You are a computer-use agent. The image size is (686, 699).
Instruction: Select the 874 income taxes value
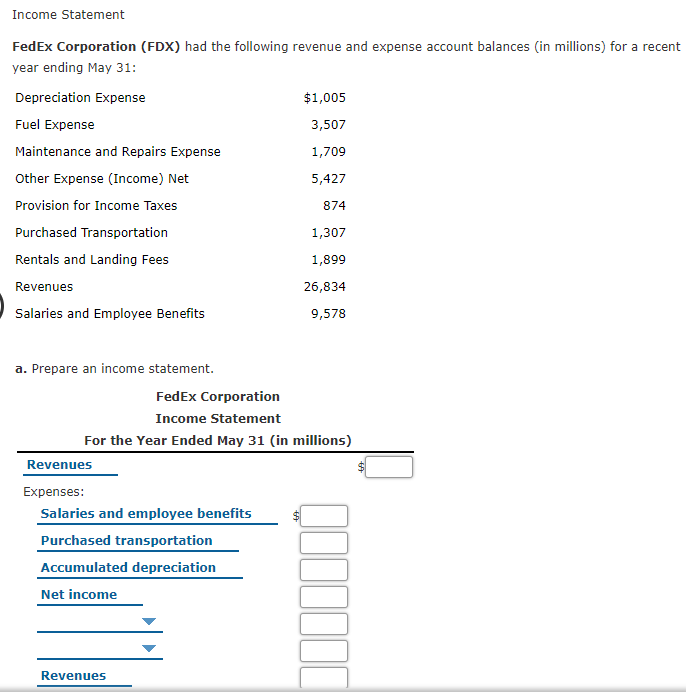click(x=334, y=206)
